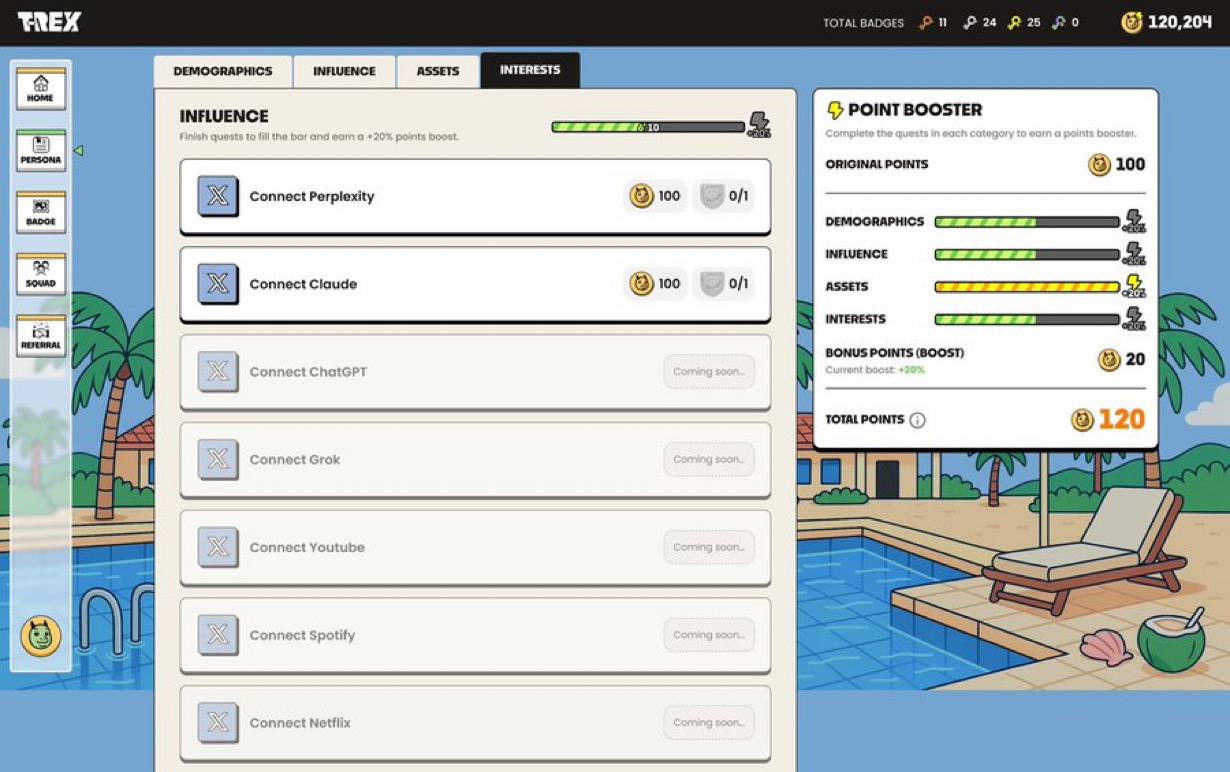
Task: Select the Interests tab
Action: tap(530, 70)
